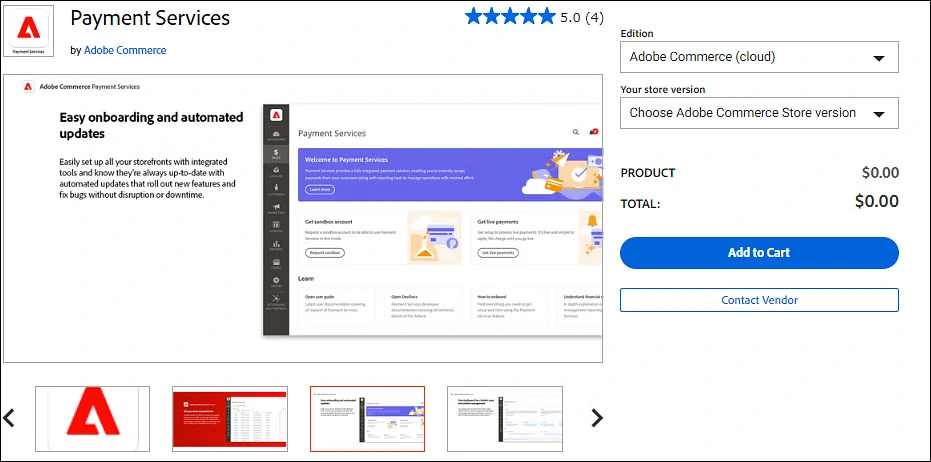This screenshot has width=931, height=462.
Task: Click the main Payment Services preview image
Action: pyautogui.click(x=303, y=218)
